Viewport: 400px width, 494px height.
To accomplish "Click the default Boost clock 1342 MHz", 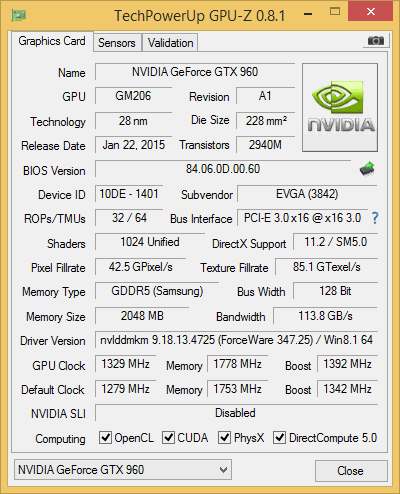I will (347, 389).
